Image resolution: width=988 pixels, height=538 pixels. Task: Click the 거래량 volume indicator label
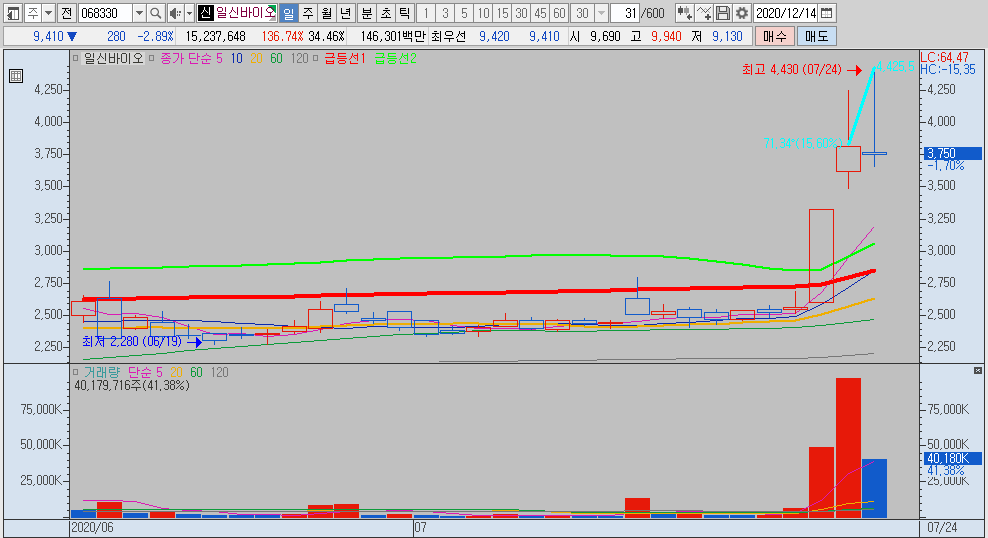[x=101, y=372]
